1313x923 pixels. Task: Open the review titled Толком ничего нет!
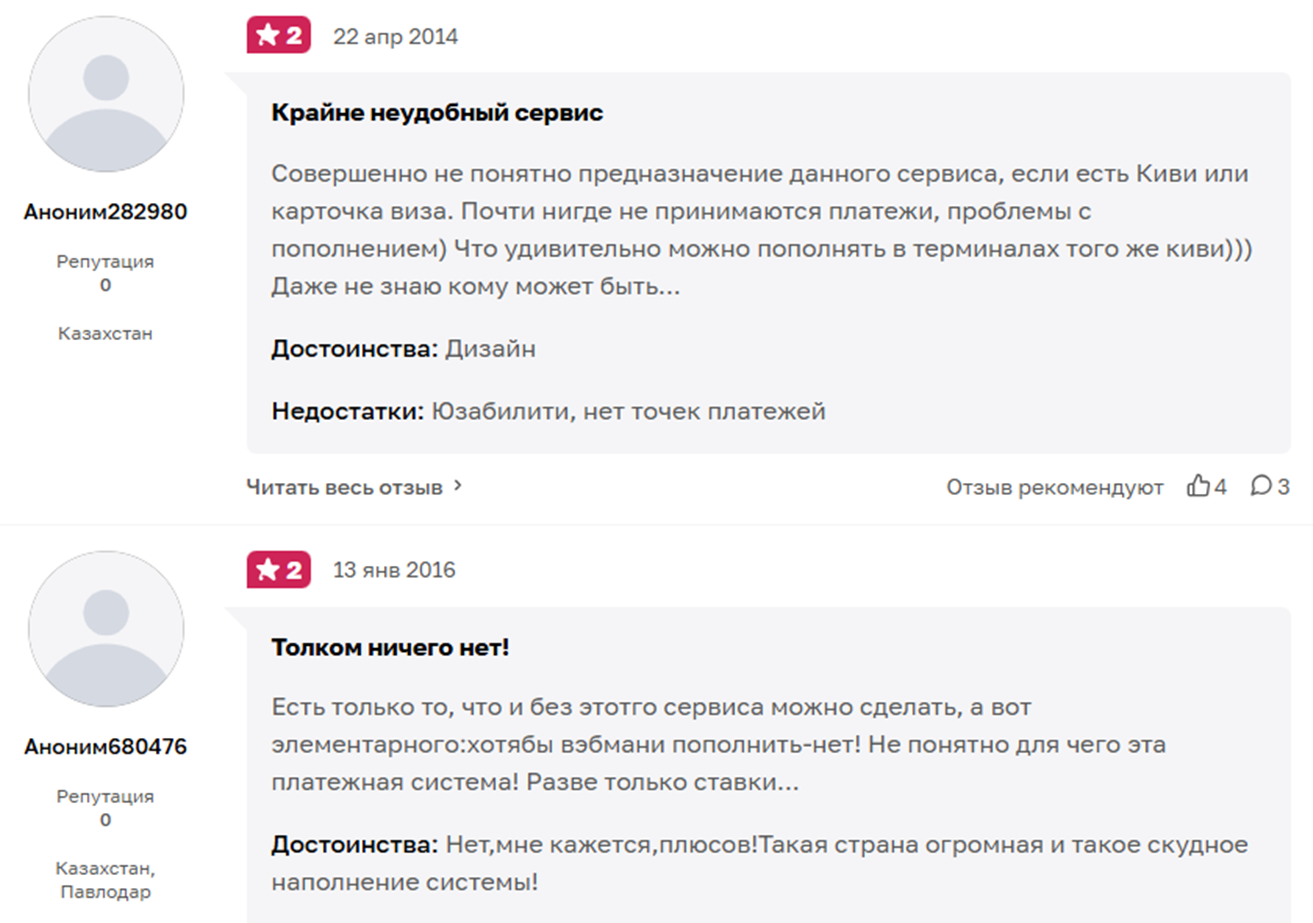390,647
